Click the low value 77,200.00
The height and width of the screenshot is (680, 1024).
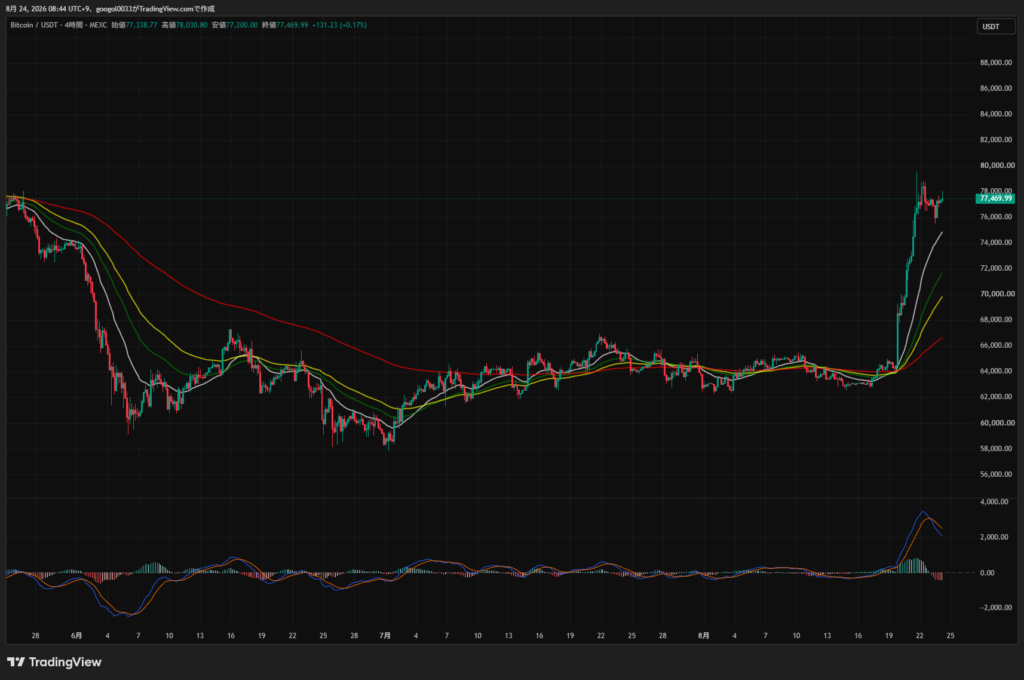coord(242,25)
